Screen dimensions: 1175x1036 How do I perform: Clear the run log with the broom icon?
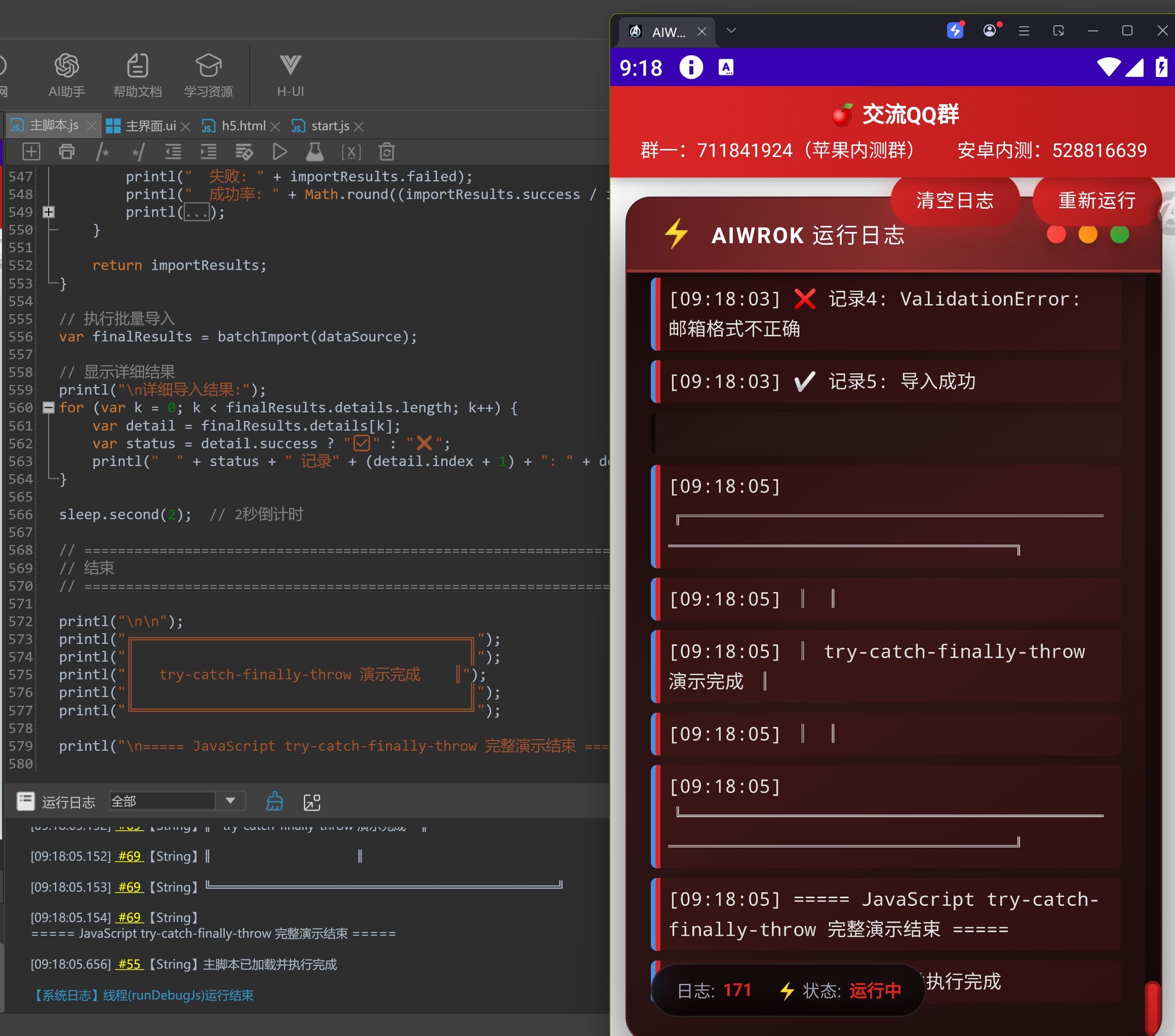tap(275, 801)
